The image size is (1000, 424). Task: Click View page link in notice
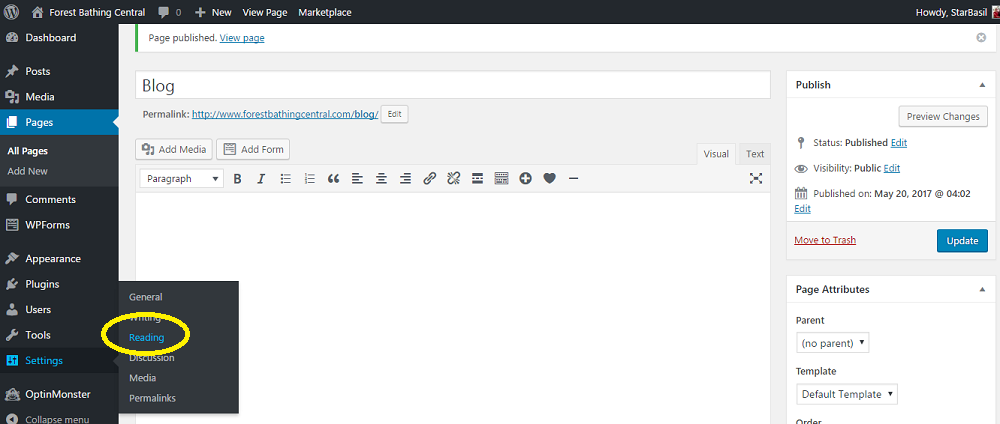point(242,38)
